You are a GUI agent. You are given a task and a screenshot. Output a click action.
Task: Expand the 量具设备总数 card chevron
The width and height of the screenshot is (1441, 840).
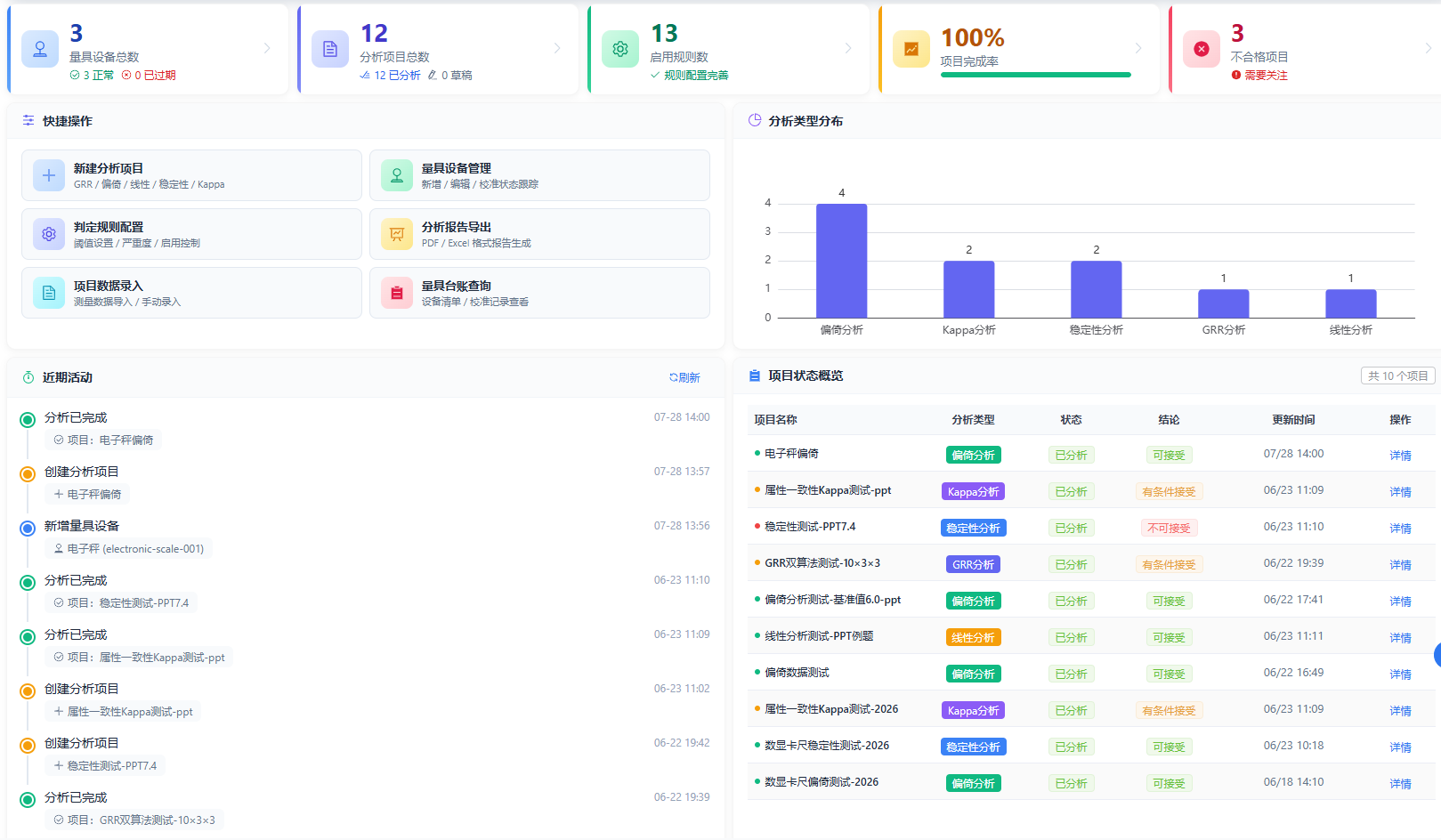(267, 48)
